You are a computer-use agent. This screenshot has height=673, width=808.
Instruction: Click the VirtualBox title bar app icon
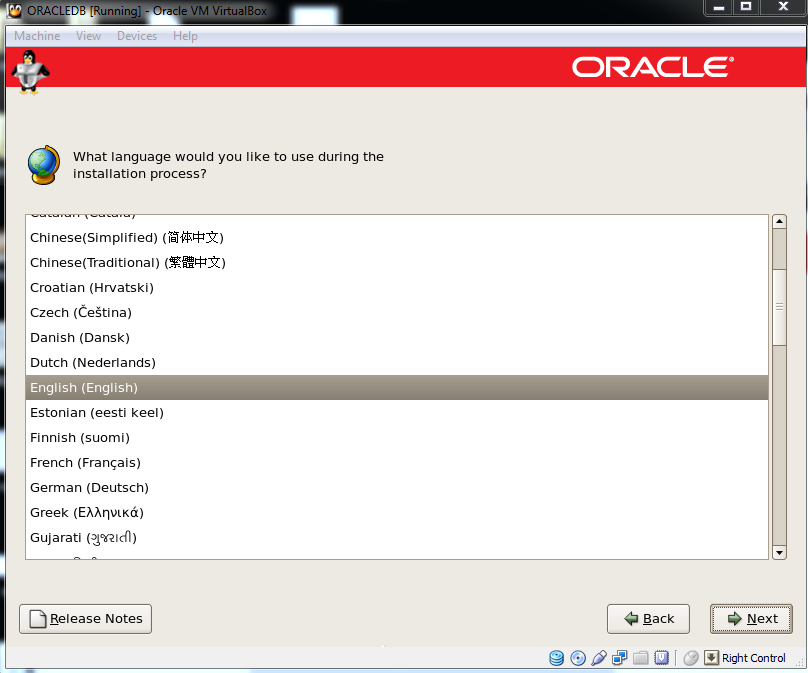point(14,10)
